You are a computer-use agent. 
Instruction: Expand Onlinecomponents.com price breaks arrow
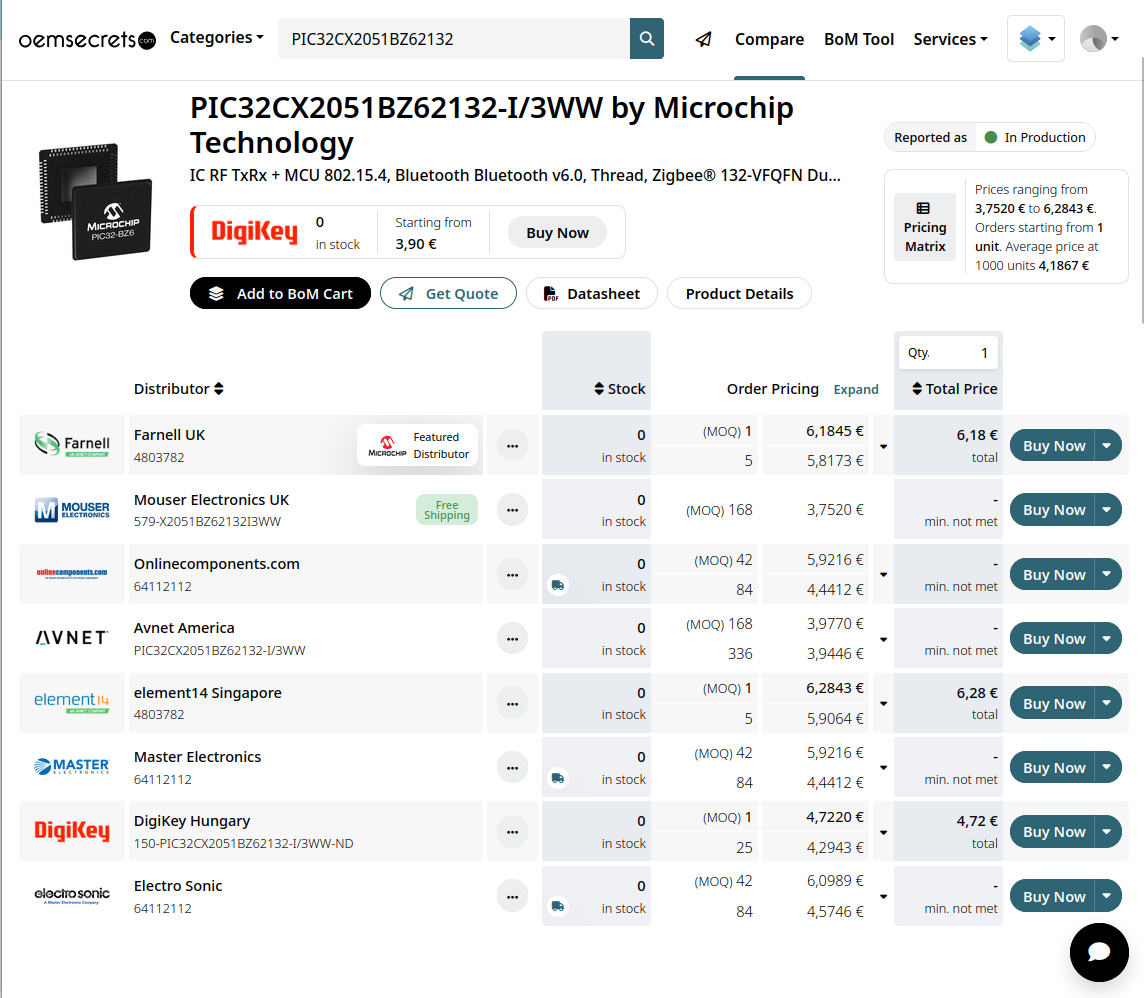(x=883, y=575)
